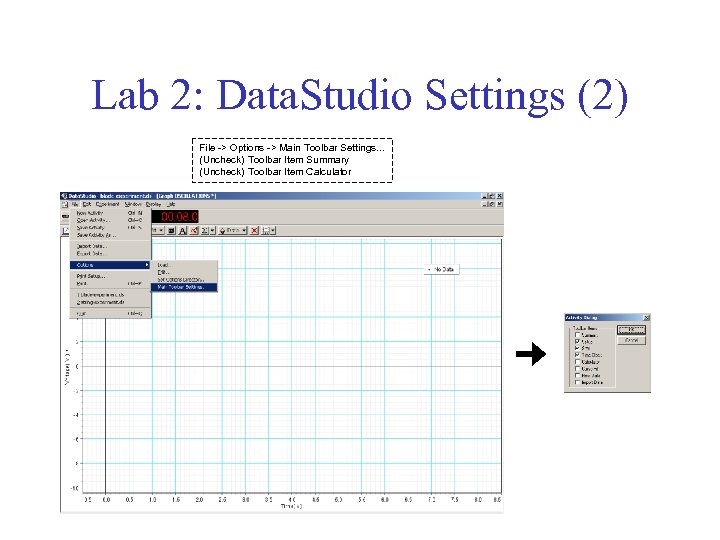
Task: Open the Help menu
Action: (171, 204)
